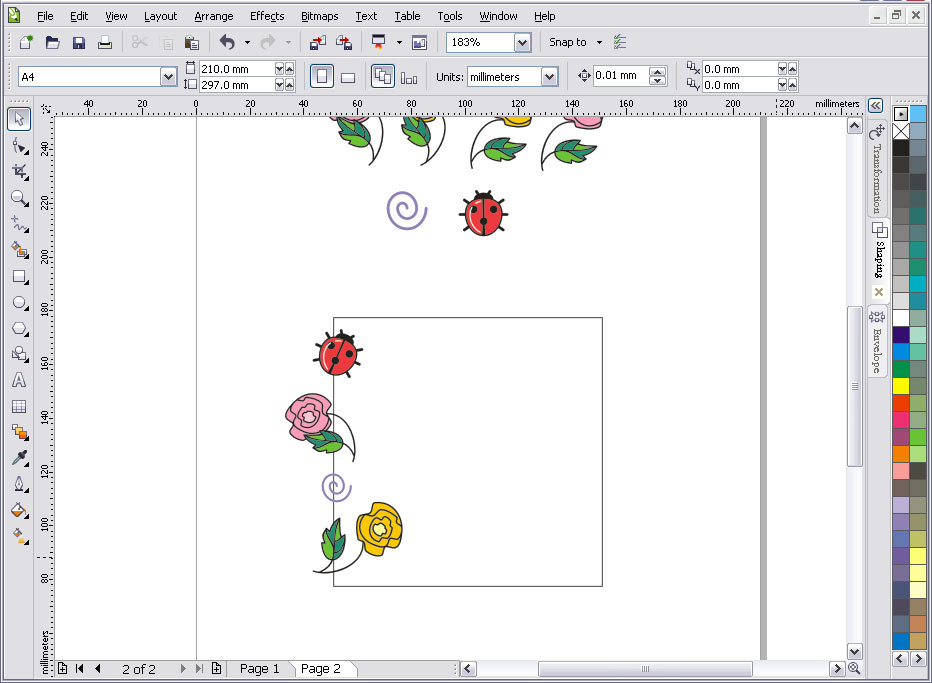
Task: Set page to portrait orientation
Action: tap(322, 77)
